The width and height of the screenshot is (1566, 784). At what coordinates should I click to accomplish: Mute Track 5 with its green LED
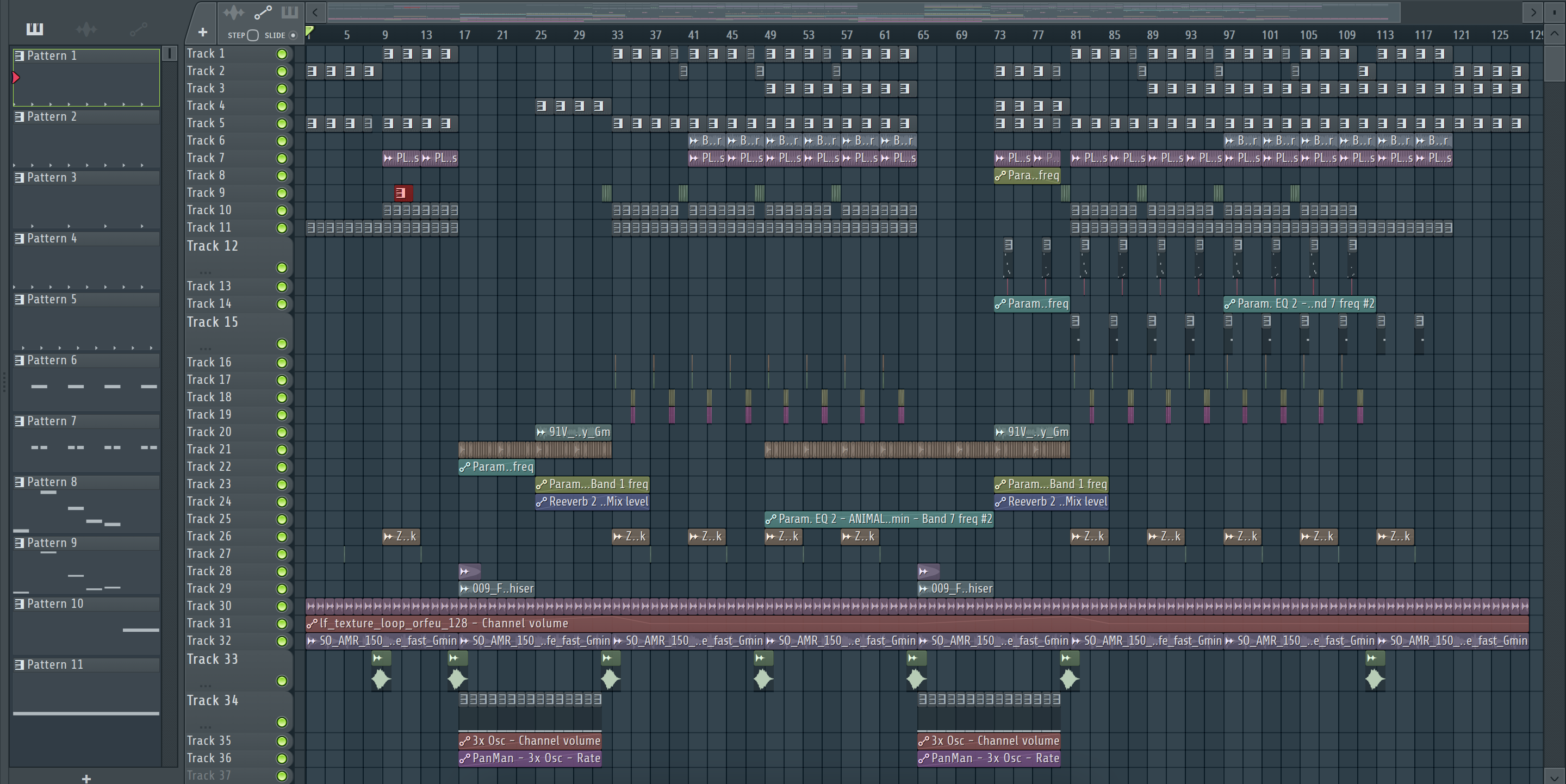click(x=282, y=123)
